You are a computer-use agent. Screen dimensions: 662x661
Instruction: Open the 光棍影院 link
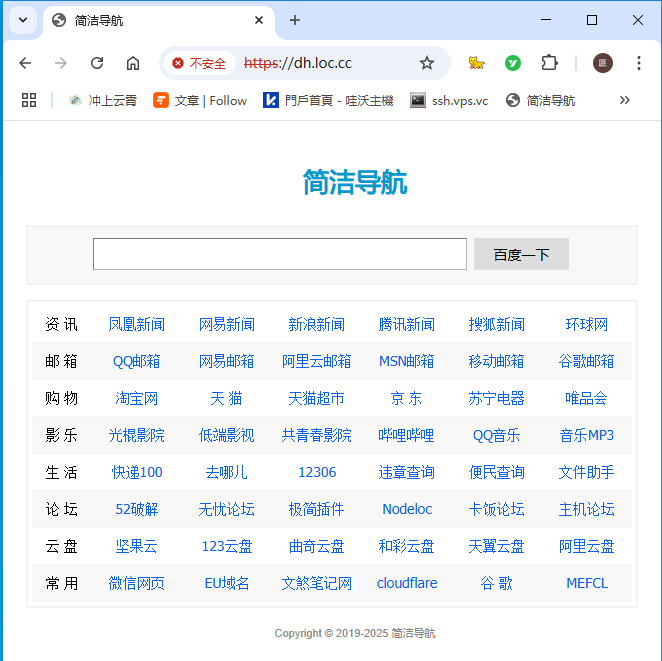(x=137, y=435)
